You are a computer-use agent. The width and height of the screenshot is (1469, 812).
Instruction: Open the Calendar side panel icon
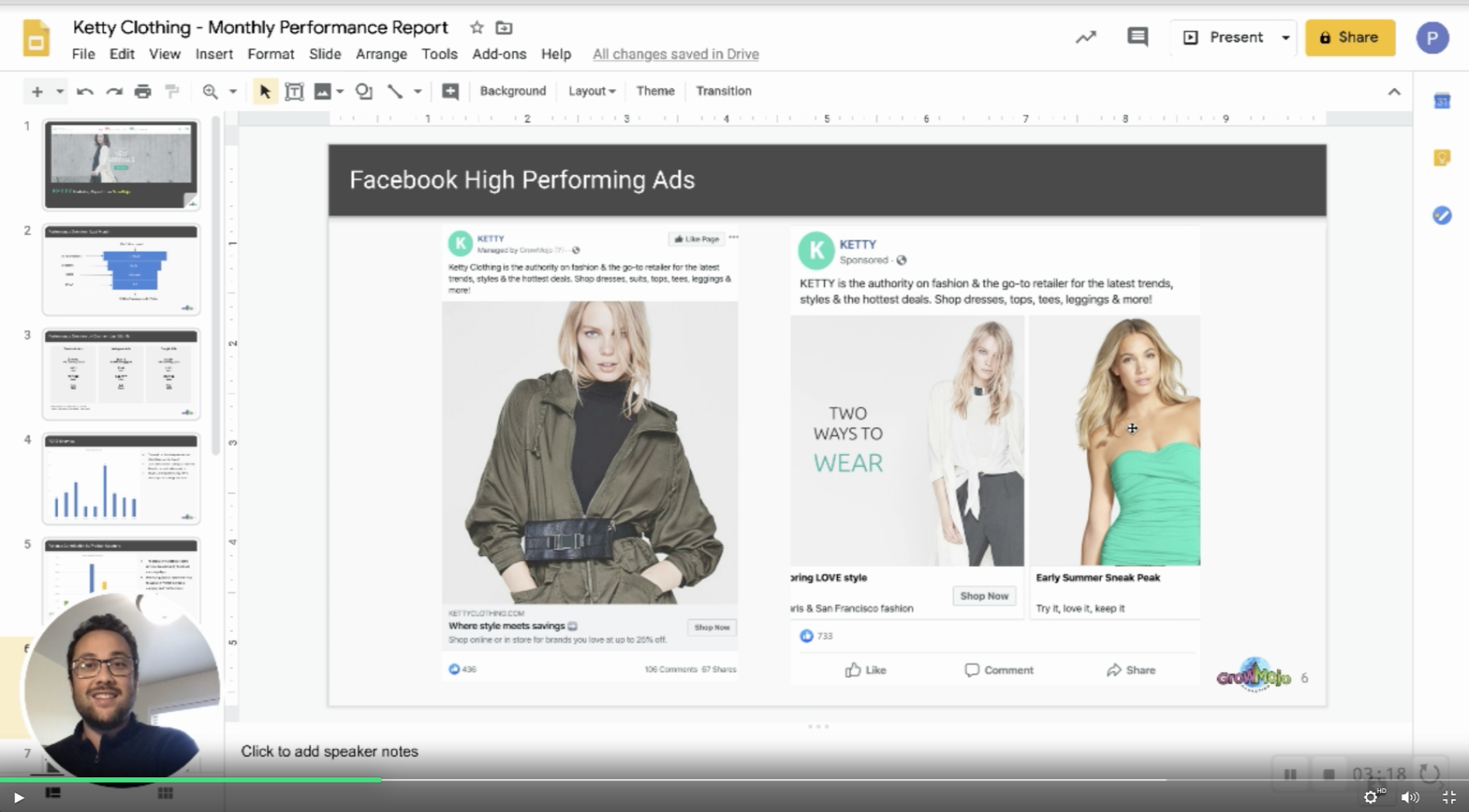pyautogui.click(x=1442, y=101)
